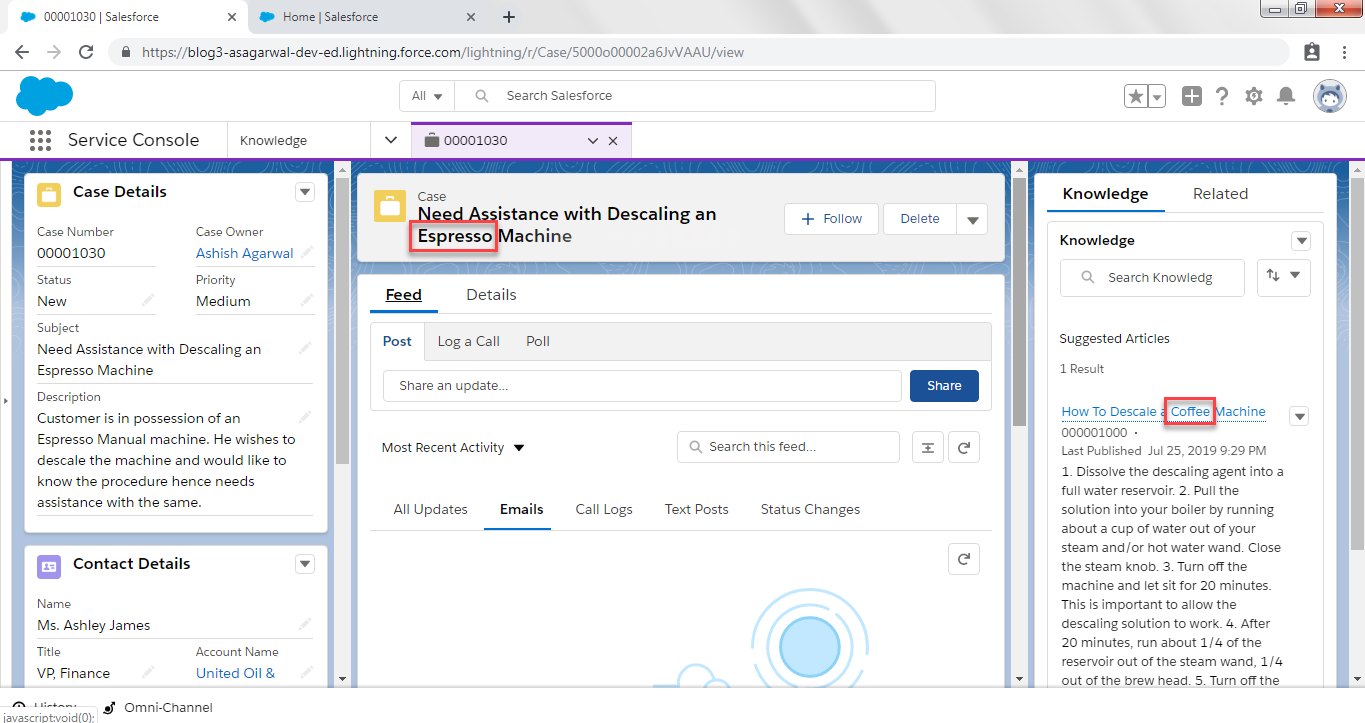This screenshot has height=723, width=1365.
Task: Edit the Status field pencil icon
Action: coord(148,300)
